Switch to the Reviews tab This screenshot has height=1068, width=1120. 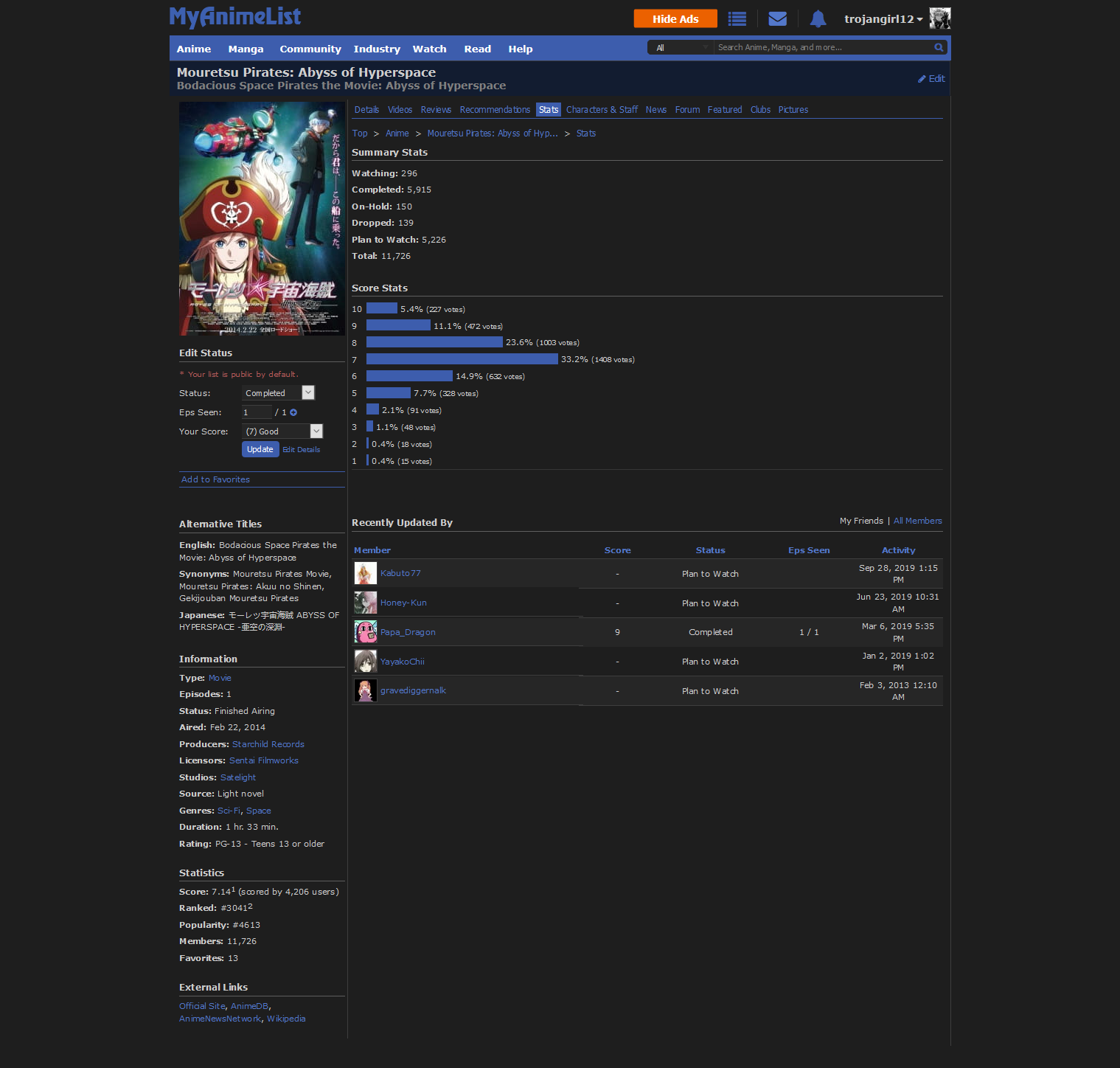(436, 110)
